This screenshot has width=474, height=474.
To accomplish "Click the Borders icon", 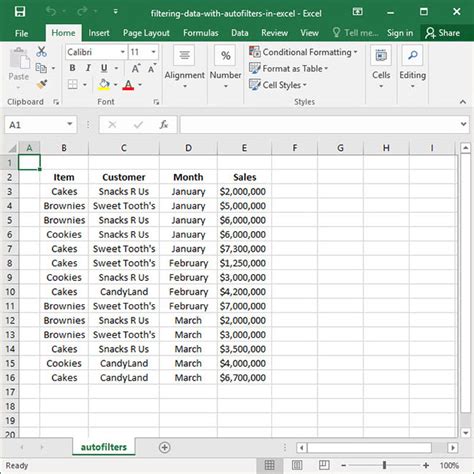I will pyautogui.click(x=72, y=85).
